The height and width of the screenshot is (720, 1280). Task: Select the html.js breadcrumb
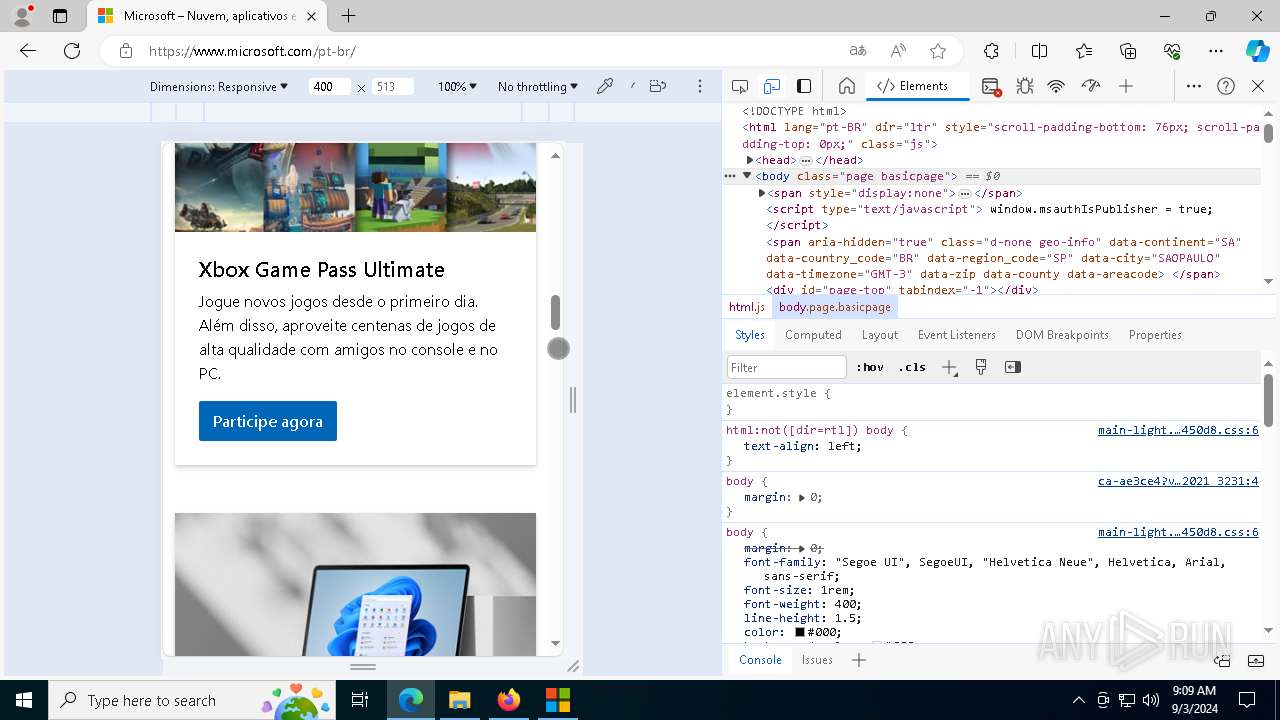tap(747, 307)
